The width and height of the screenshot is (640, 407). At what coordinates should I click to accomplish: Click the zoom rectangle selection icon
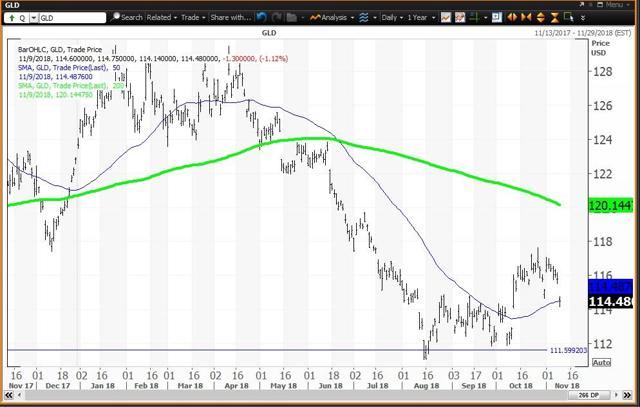[x=568, y=18]
